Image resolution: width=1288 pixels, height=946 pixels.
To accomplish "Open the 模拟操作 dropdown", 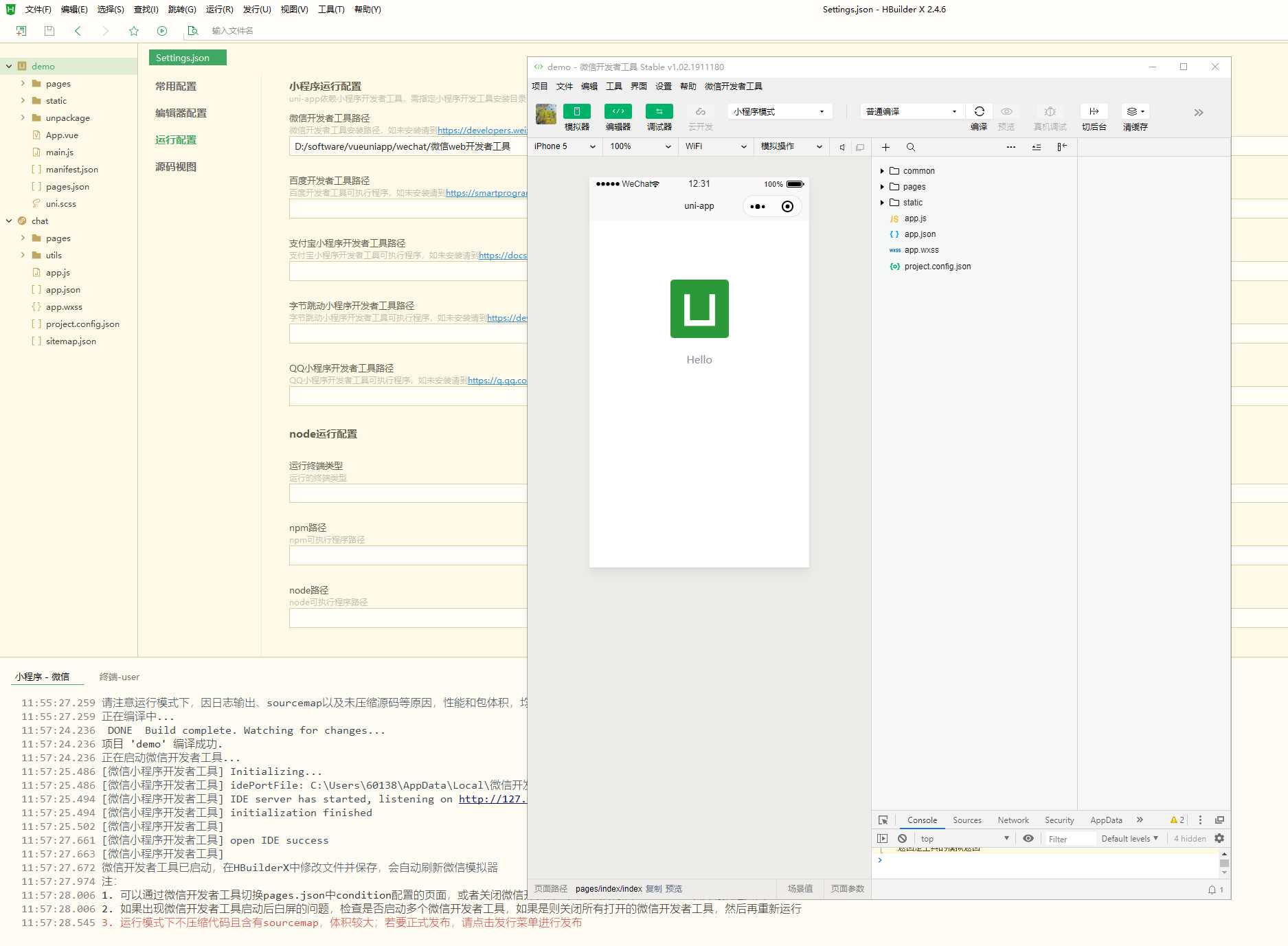I will pyautogui.click(x=791, y=146).
